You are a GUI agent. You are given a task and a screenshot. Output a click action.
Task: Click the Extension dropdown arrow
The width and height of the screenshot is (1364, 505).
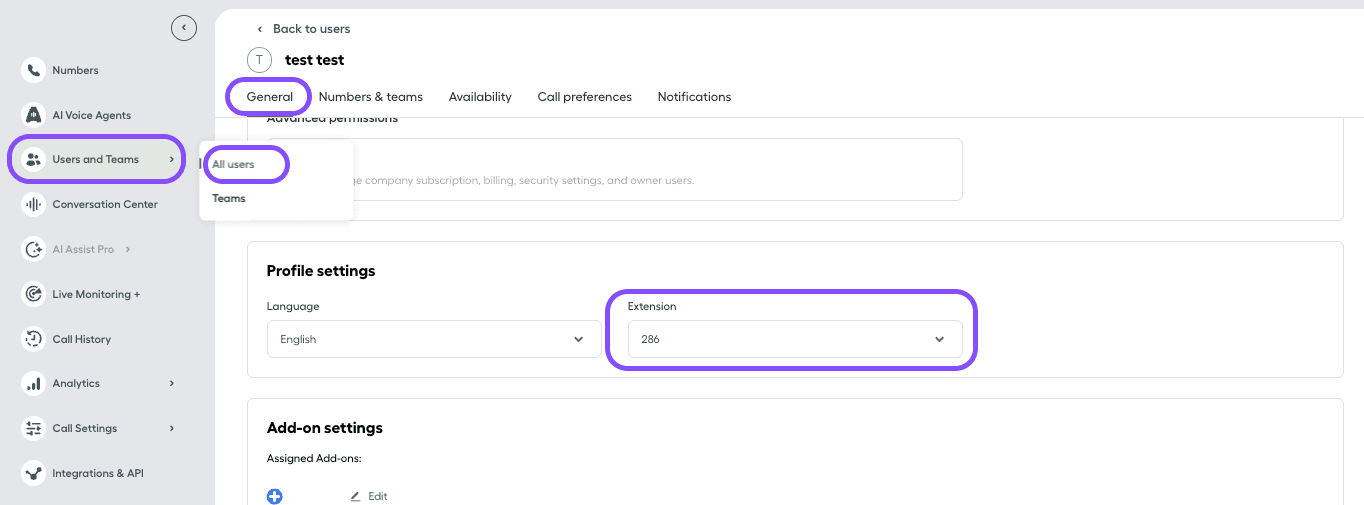coord(939,339)
